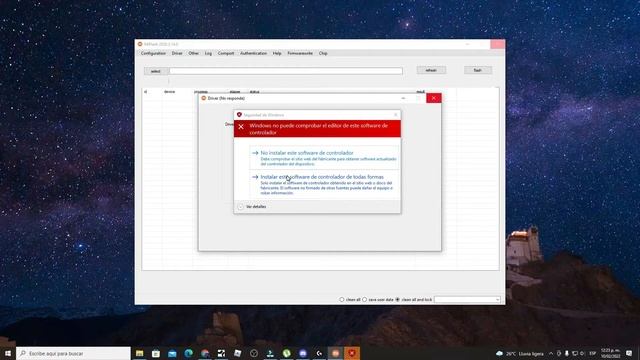Open the Windows Start menu
640x360 pixels.
pos(8,353)
